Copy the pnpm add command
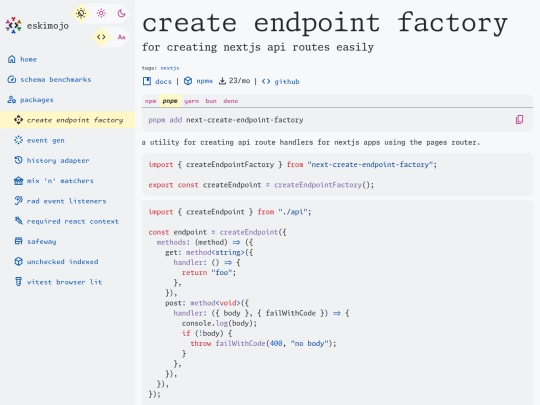 (519, 120)
